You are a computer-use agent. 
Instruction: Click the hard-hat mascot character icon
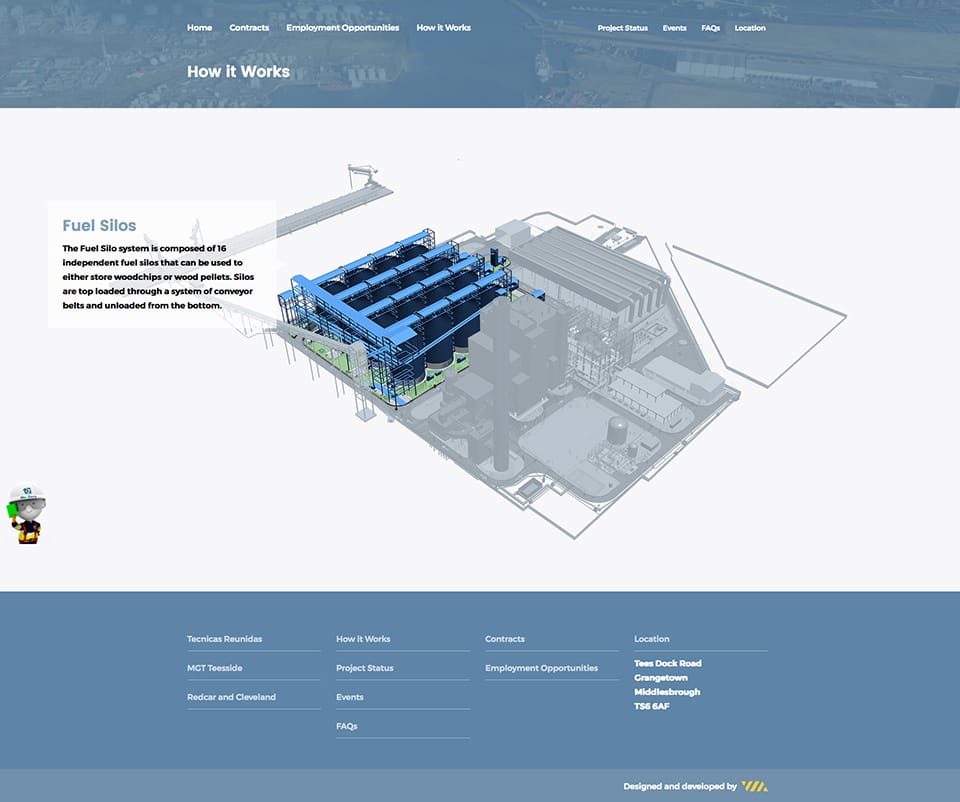(27, 514)
